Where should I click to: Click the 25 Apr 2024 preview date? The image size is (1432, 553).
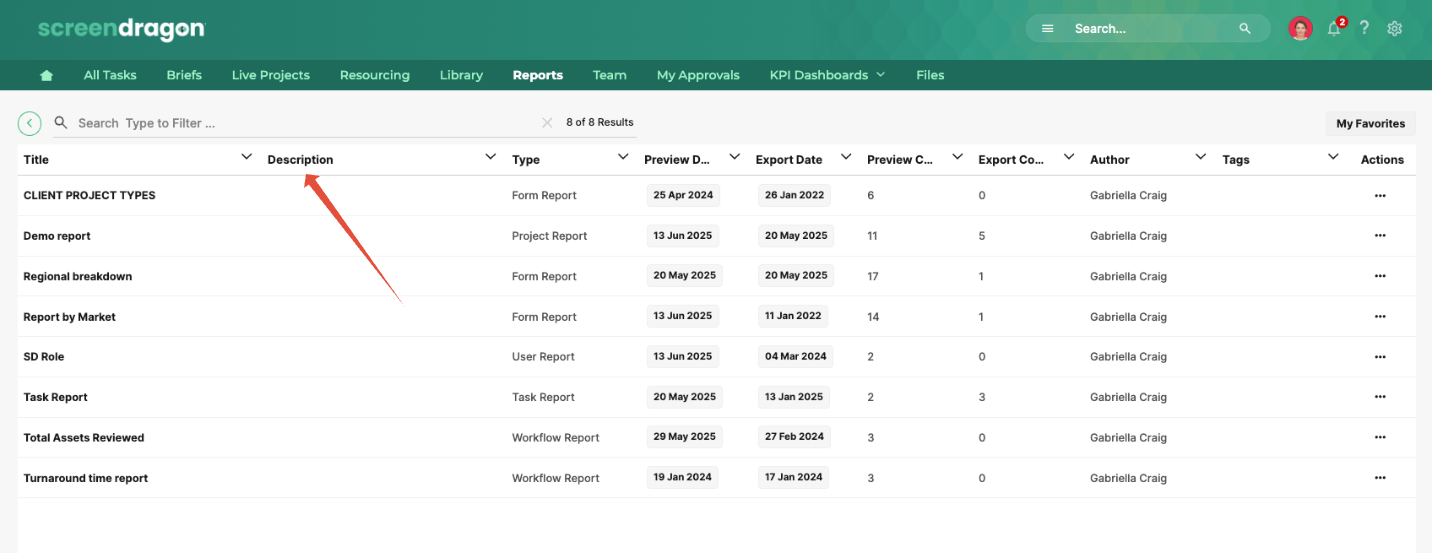683,195
